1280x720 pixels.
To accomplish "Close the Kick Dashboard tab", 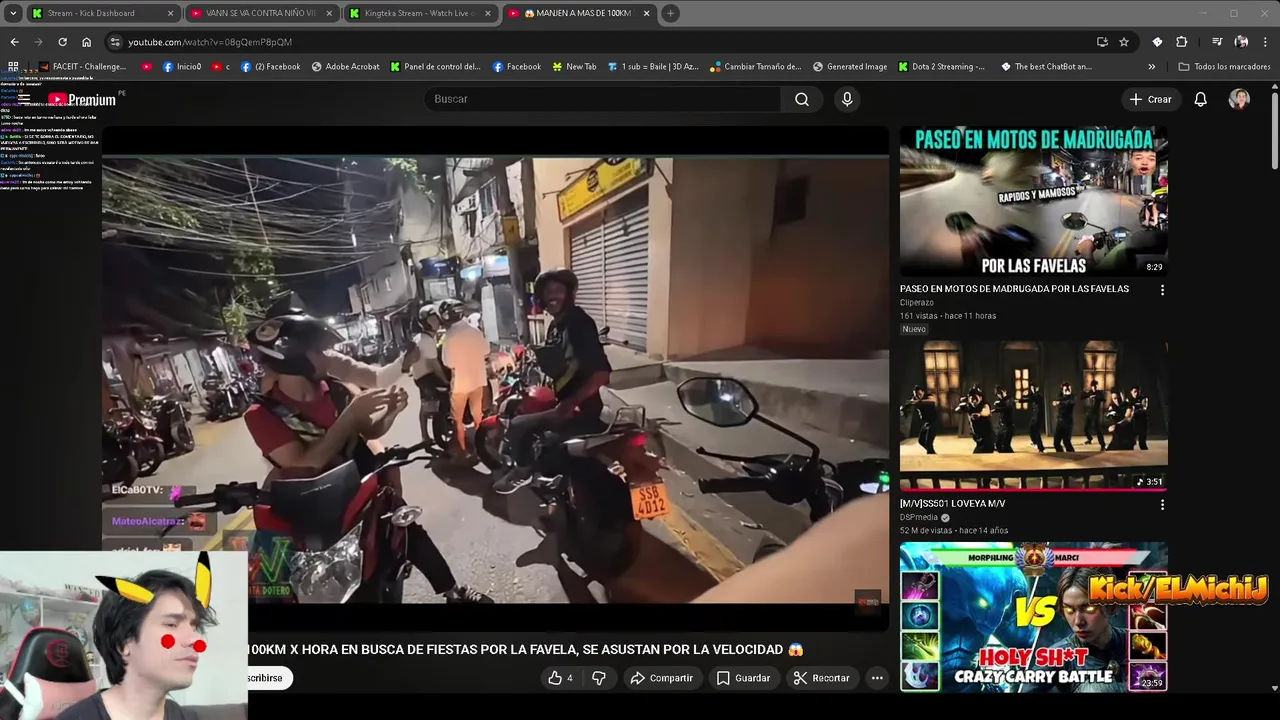I will point(170,13).
